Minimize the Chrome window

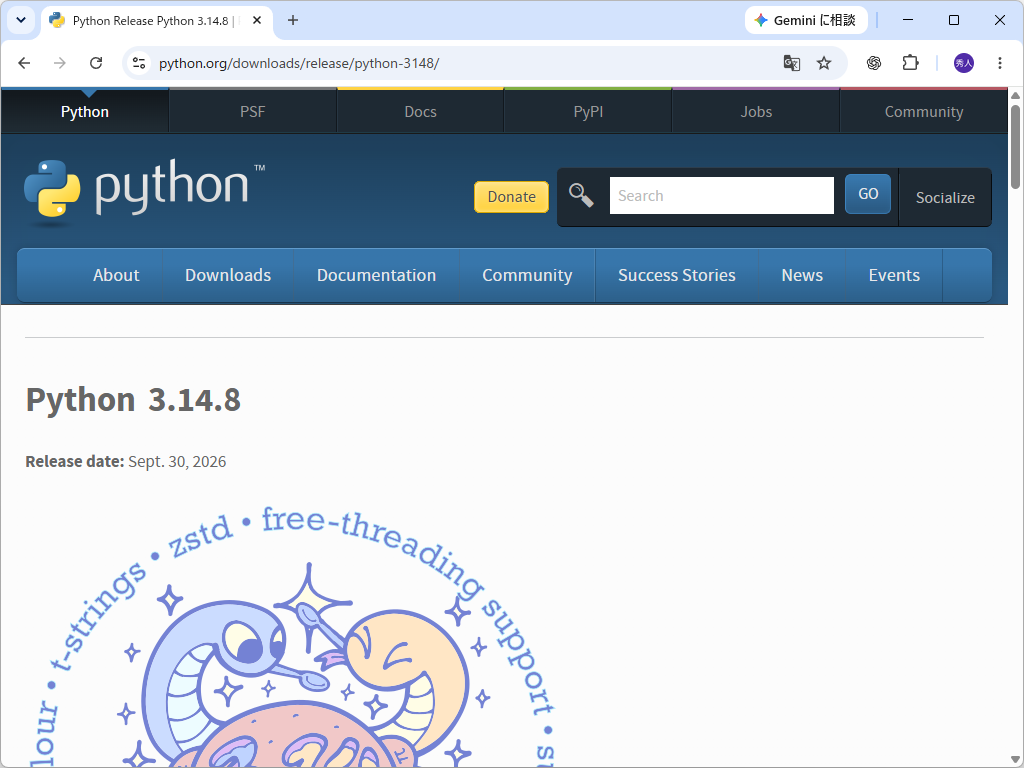click(x=908, y=20)
